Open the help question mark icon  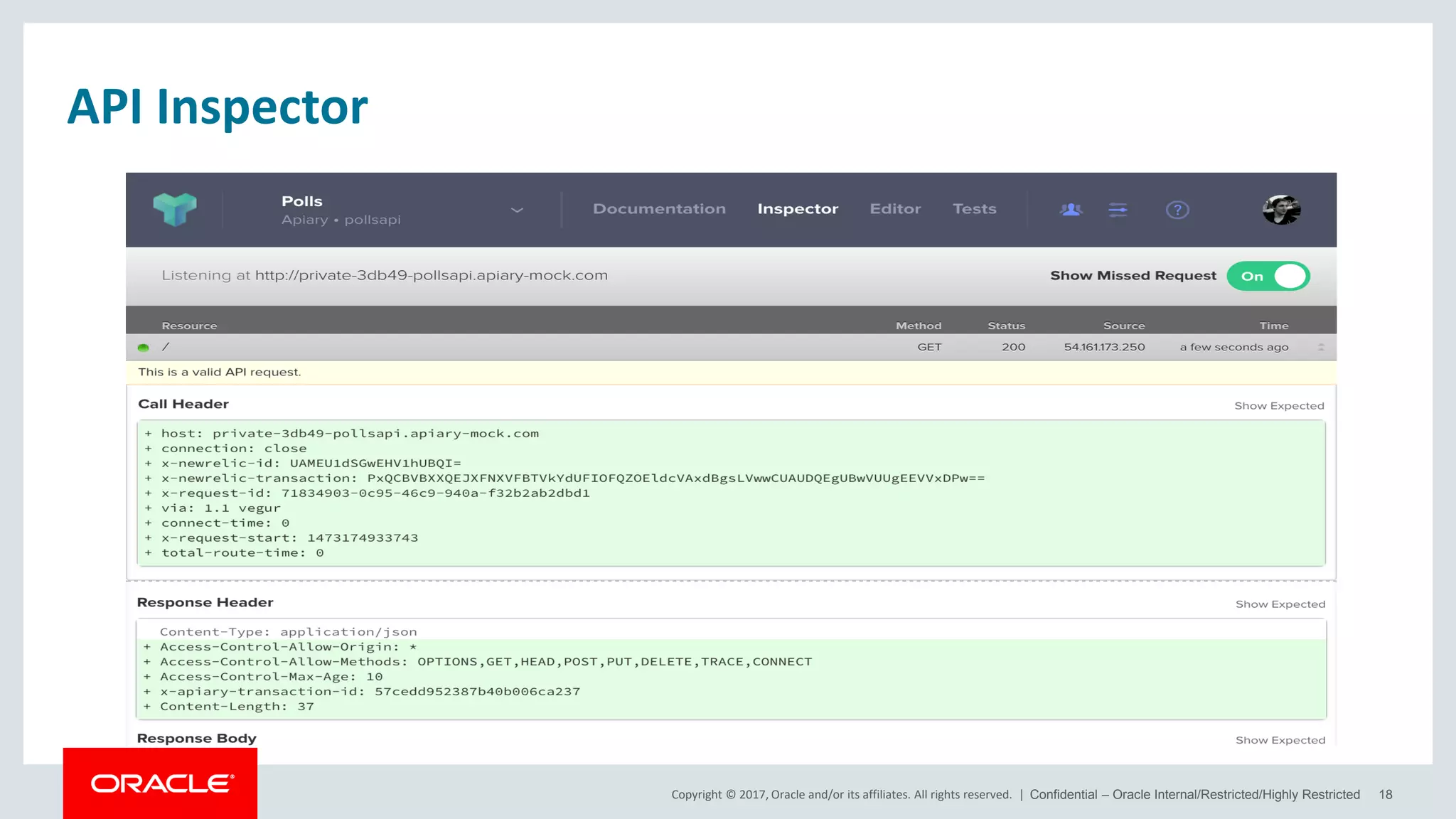pos(1177,210)
